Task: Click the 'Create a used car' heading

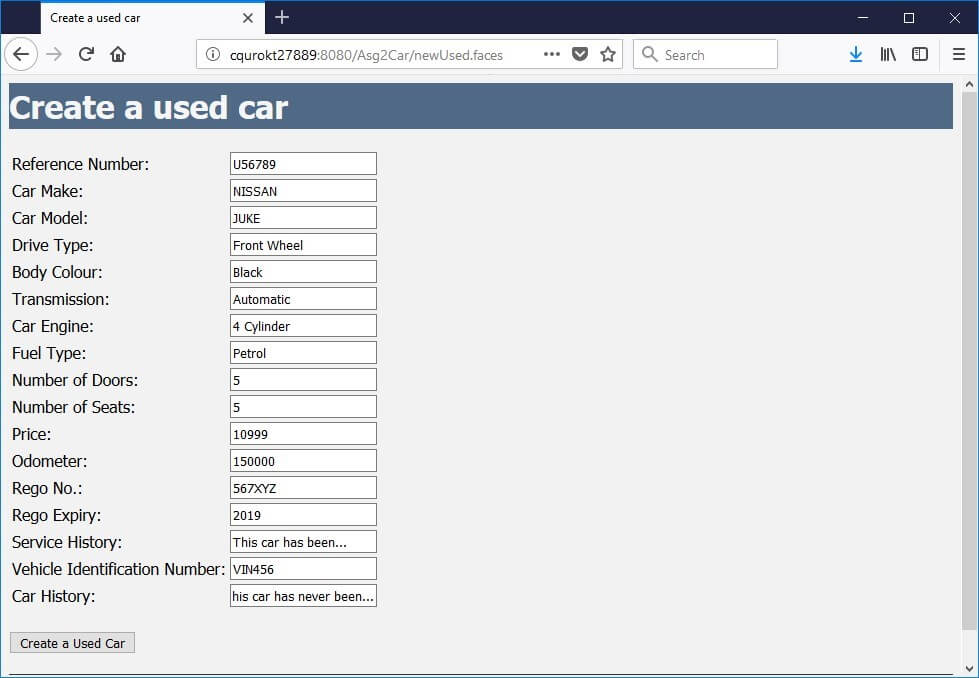Action: tap(149, 107)
